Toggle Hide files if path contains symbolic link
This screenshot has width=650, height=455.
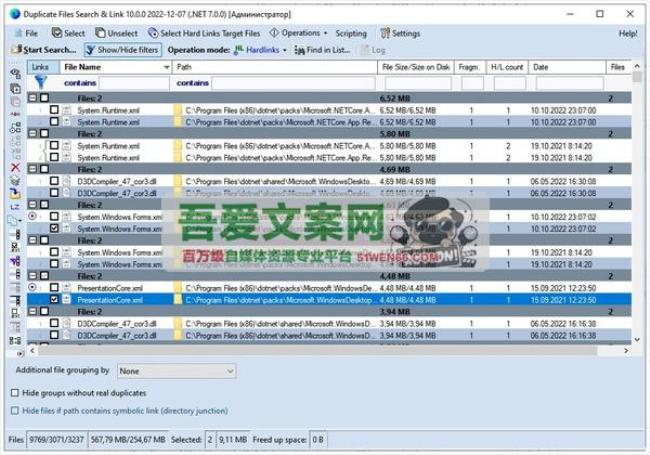tap(15, 411)
